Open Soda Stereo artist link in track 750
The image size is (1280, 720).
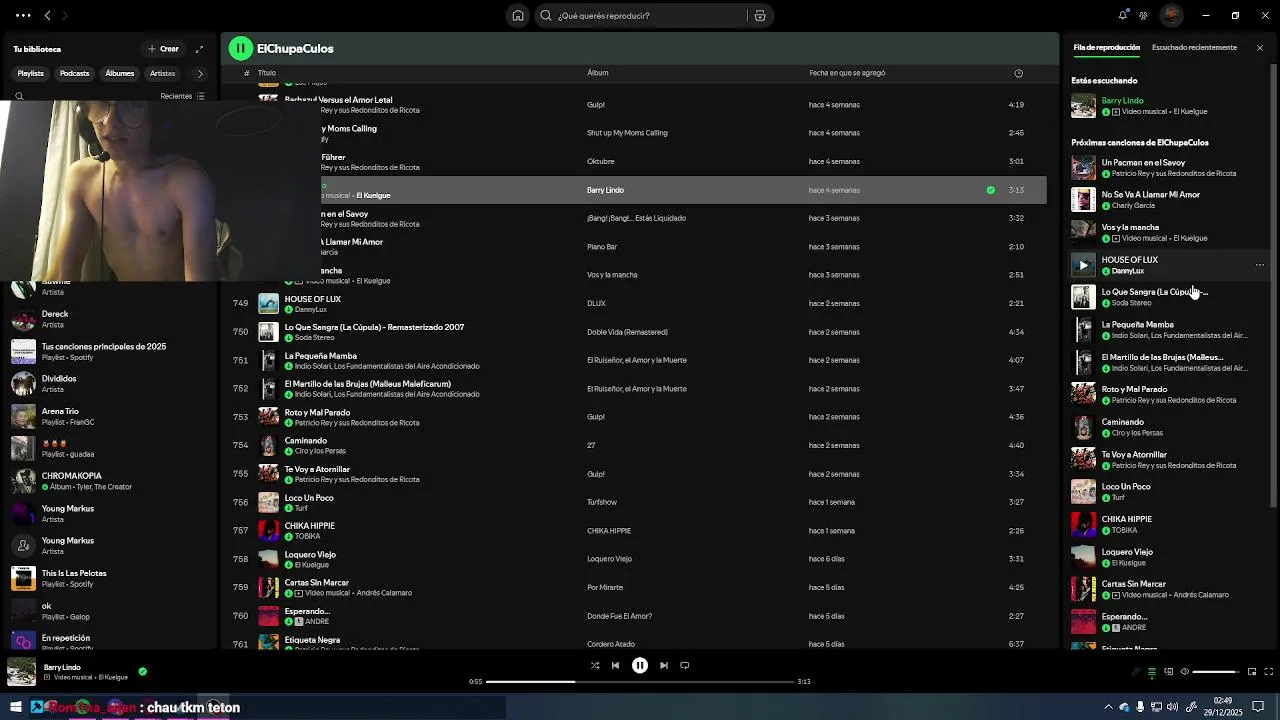click(x=316, y=338)
